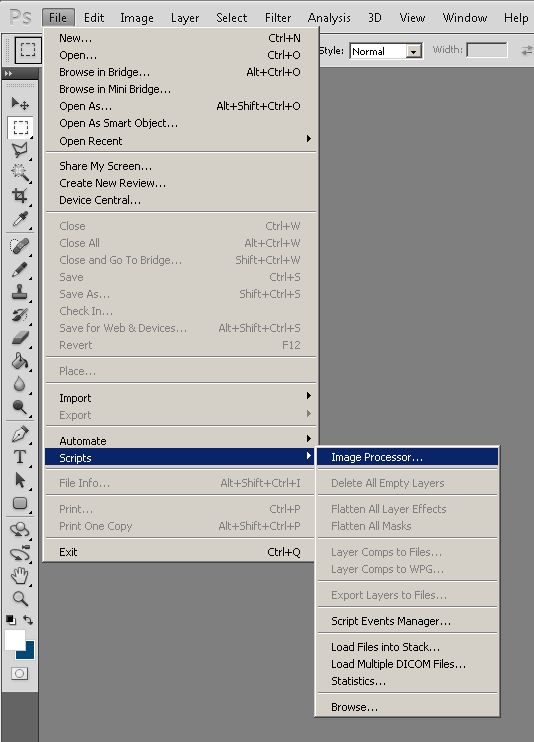
Task: Select the Rounded Rectangle shape tool
Action: (20, 503)
